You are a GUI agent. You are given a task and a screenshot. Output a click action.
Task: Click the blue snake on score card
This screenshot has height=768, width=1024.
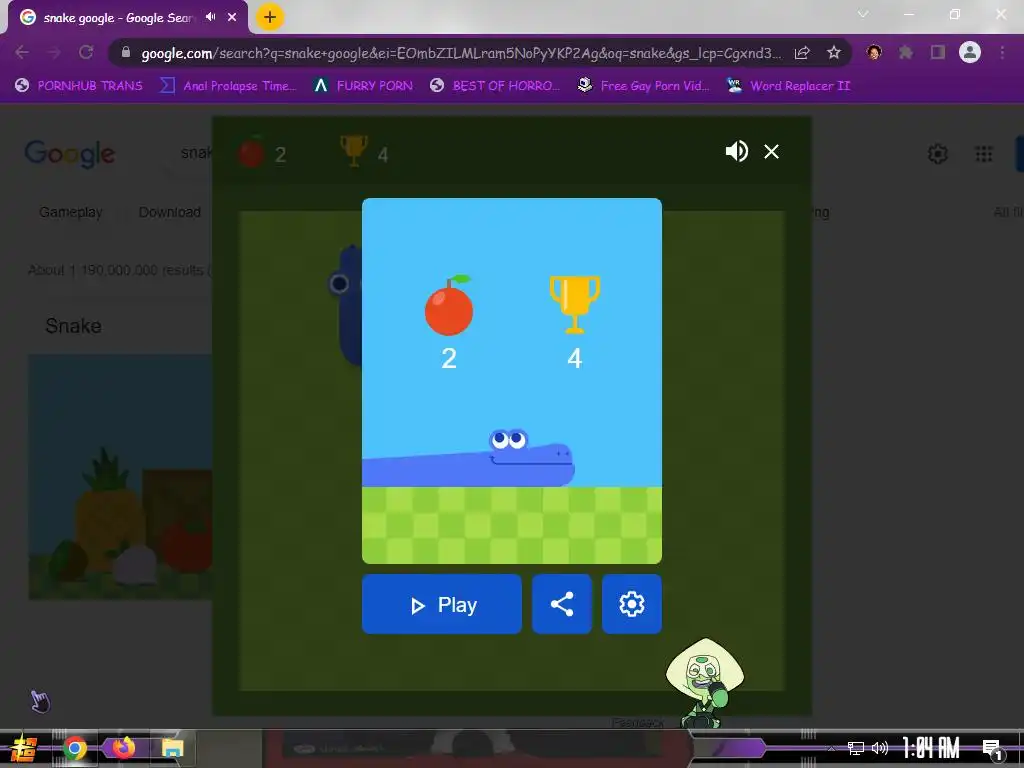[468, 459]
